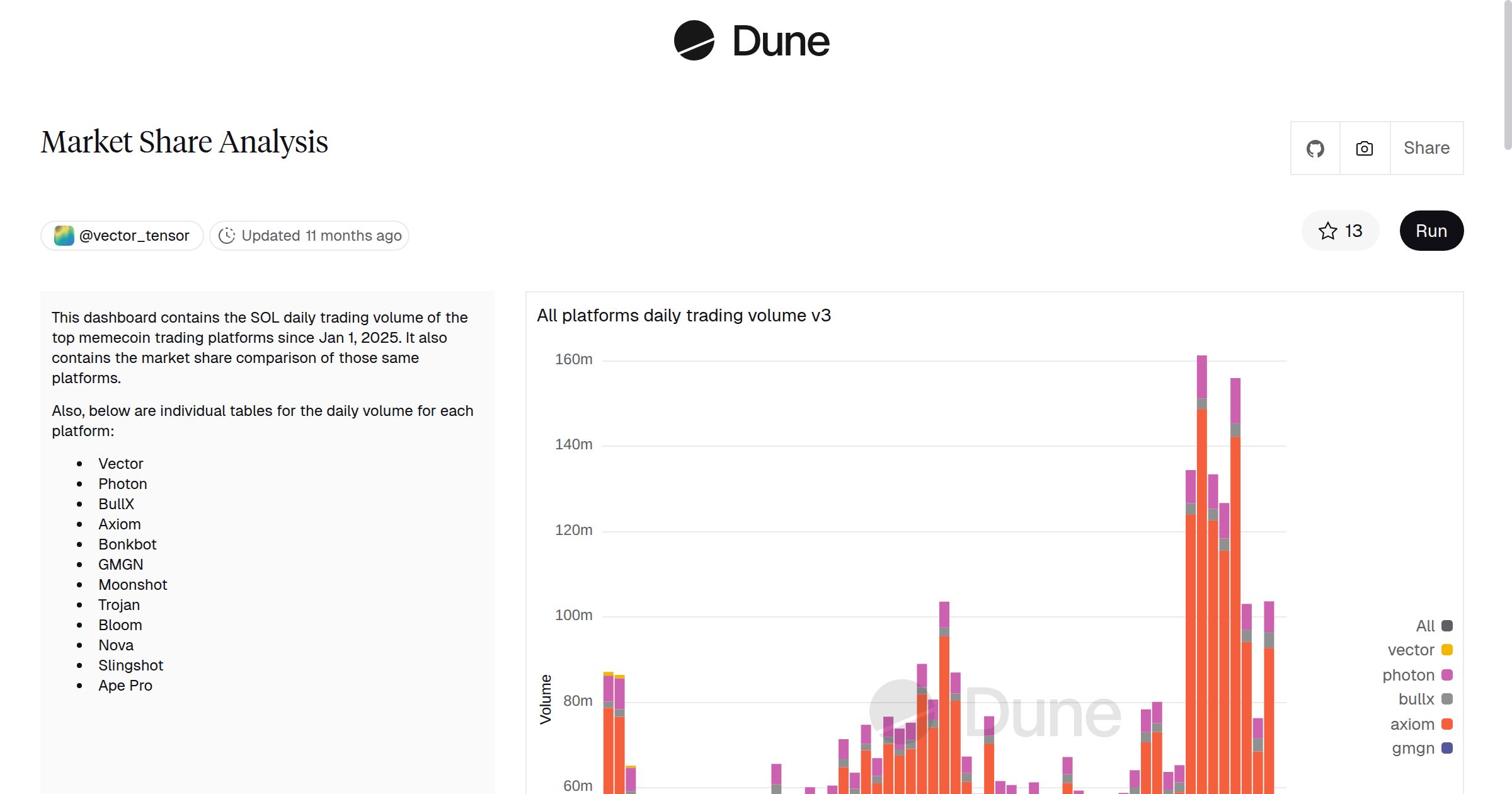Open the Ape Pro link

pyautogui.click(x=125, y=686)
